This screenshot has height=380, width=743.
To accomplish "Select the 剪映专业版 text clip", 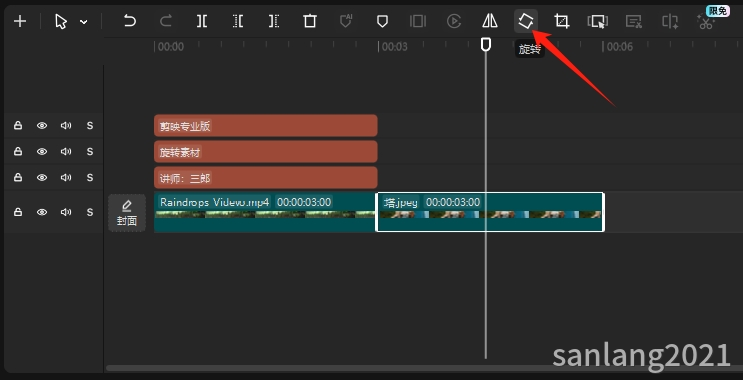I will [265, 126].
